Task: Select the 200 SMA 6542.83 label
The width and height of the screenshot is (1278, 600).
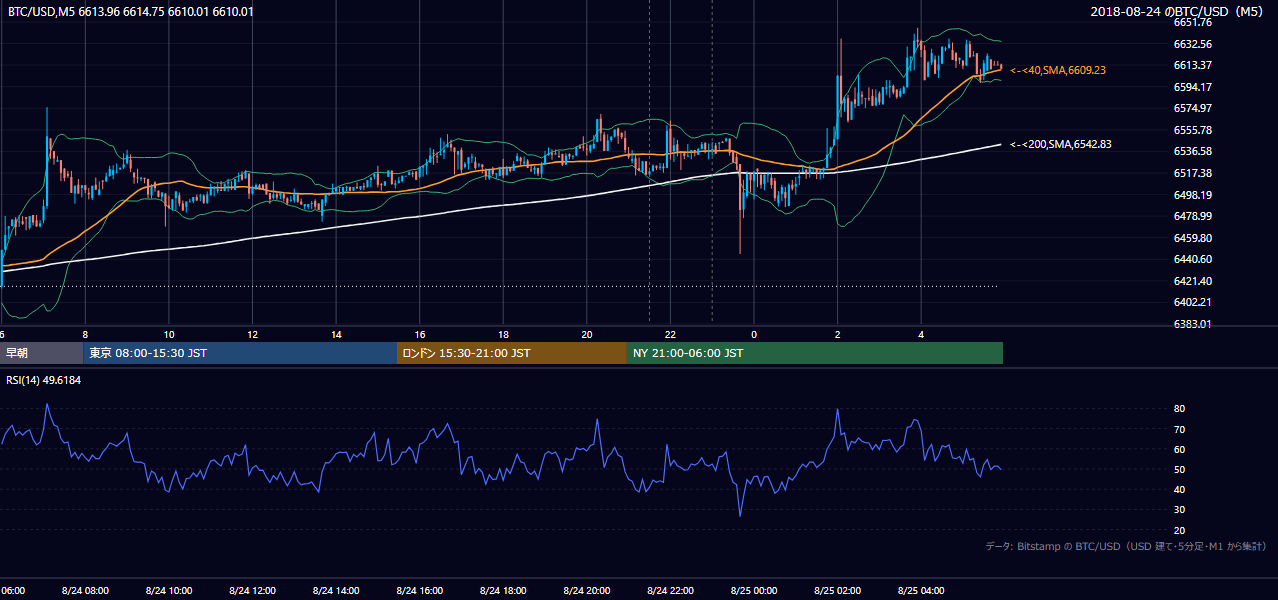Action: pos(1061,144)
